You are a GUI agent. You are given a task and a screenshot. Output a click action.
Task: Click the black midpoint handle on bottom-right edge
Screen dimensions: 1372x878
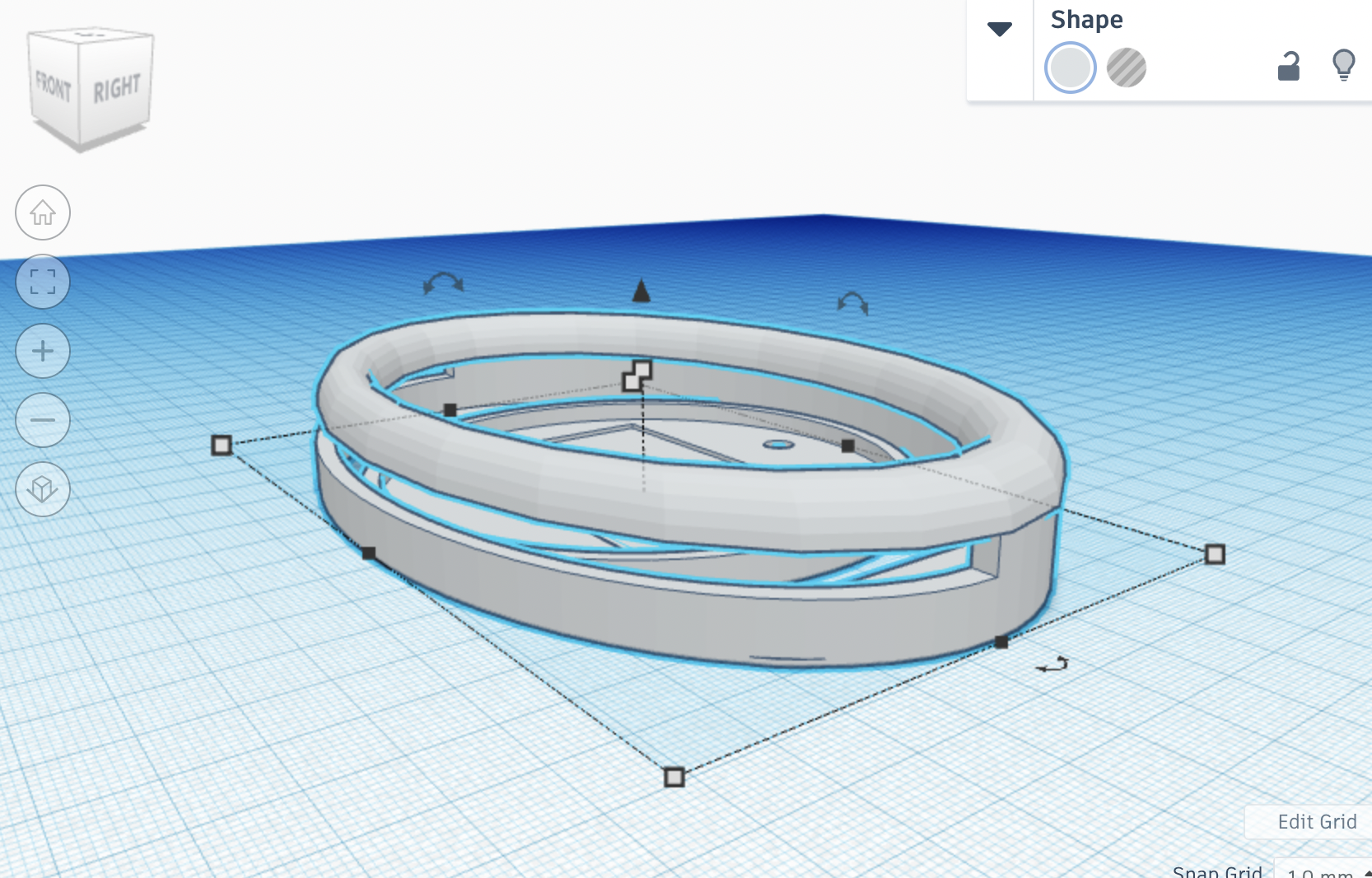[1001, 642]
